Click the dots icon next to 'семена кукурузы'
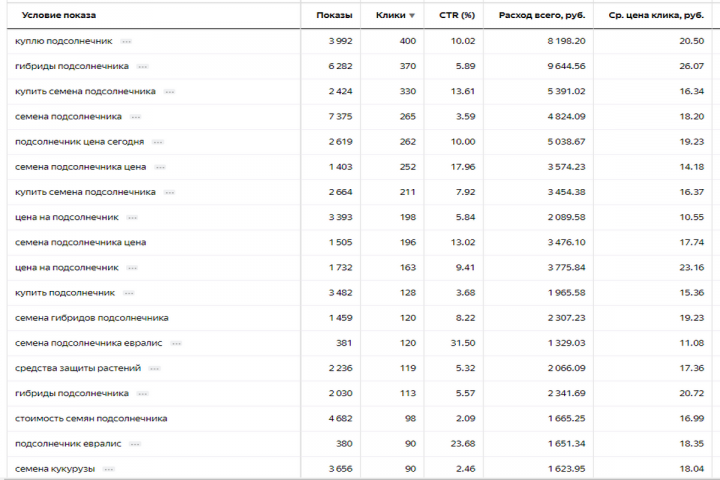Screen dimensions: 720x480 108,469
